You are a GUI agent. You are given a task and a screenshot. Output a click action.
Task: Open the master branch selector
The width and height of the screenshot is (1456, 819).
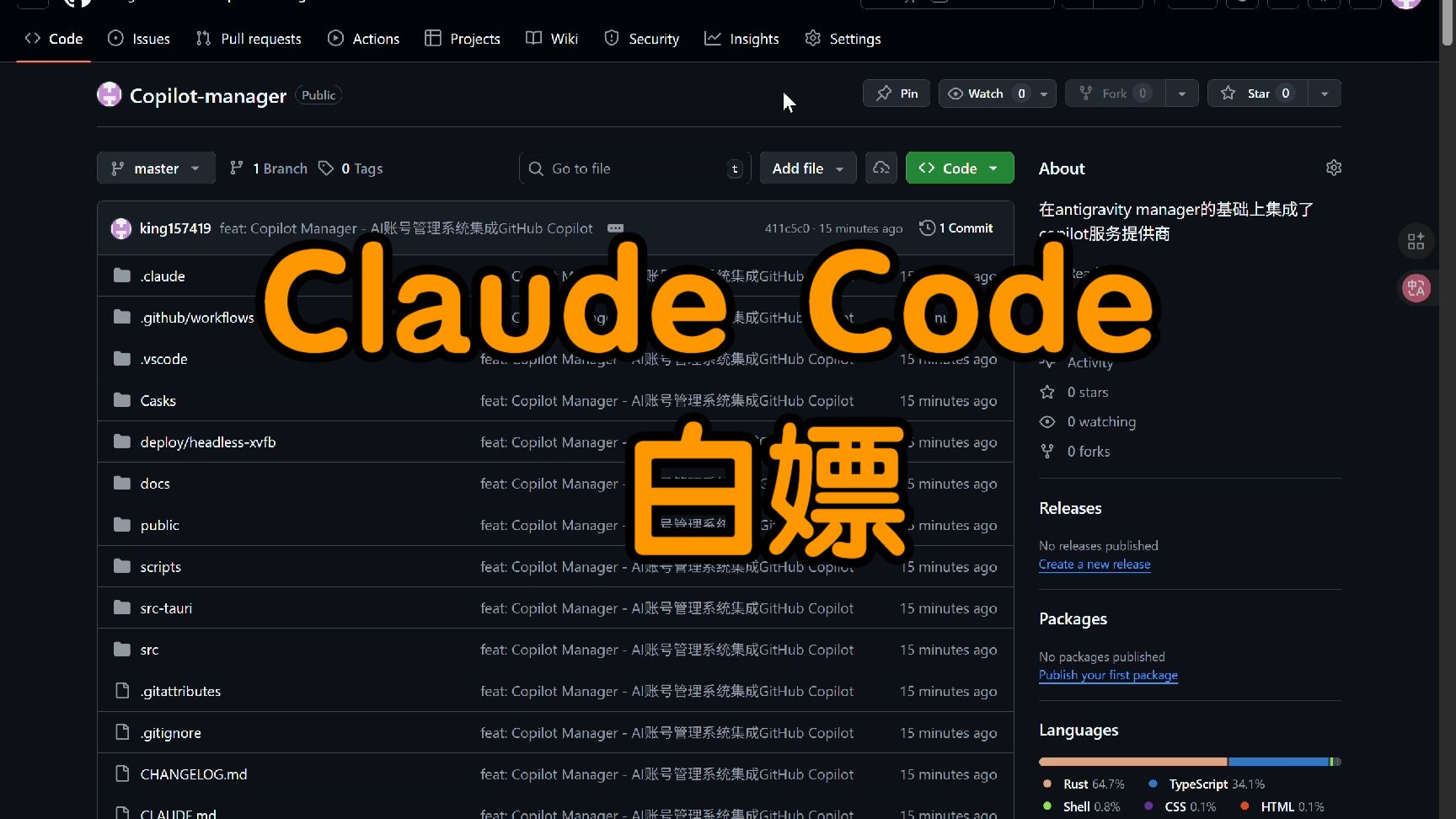[156, 169]
